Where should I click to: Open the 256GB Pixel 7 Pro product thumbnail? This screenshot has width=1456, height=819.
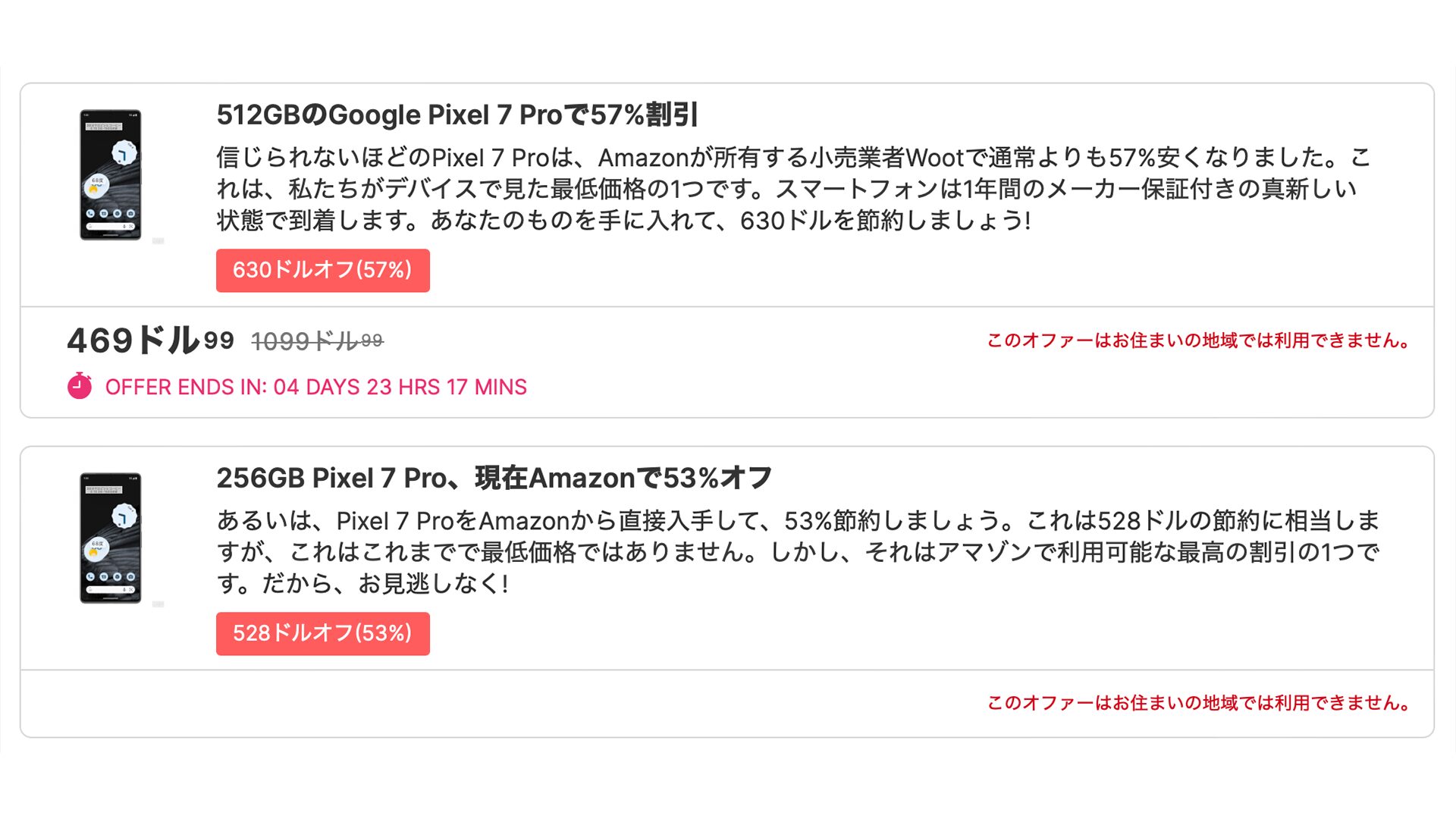click(111, 538)
